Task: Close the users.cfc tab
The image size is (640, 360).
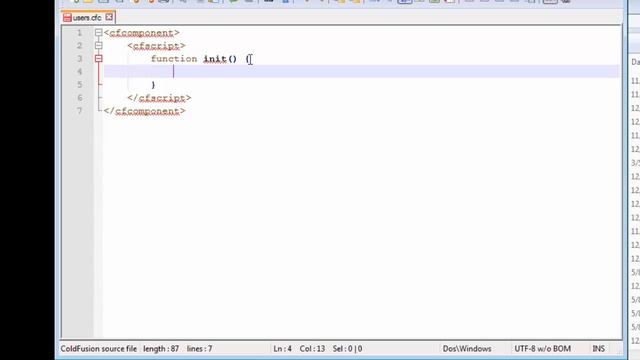Action: click(x=109, y=17)
